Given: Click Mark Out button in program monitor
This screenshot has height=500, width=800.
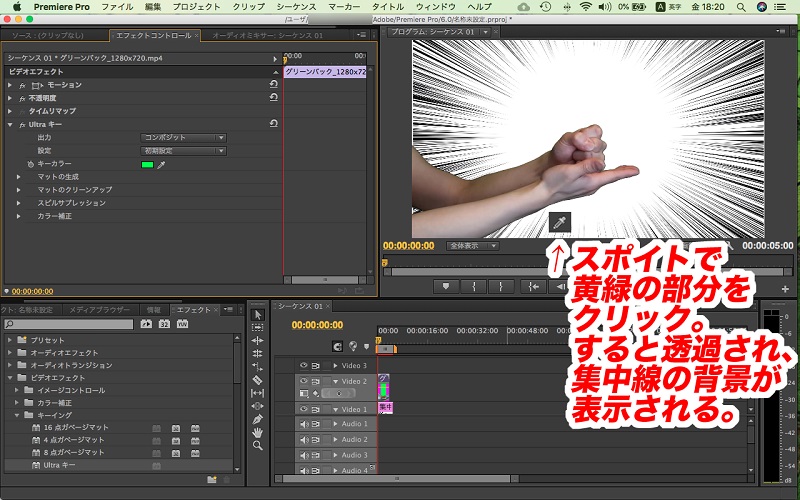Looking at the screenshot, I should (501, 287).
